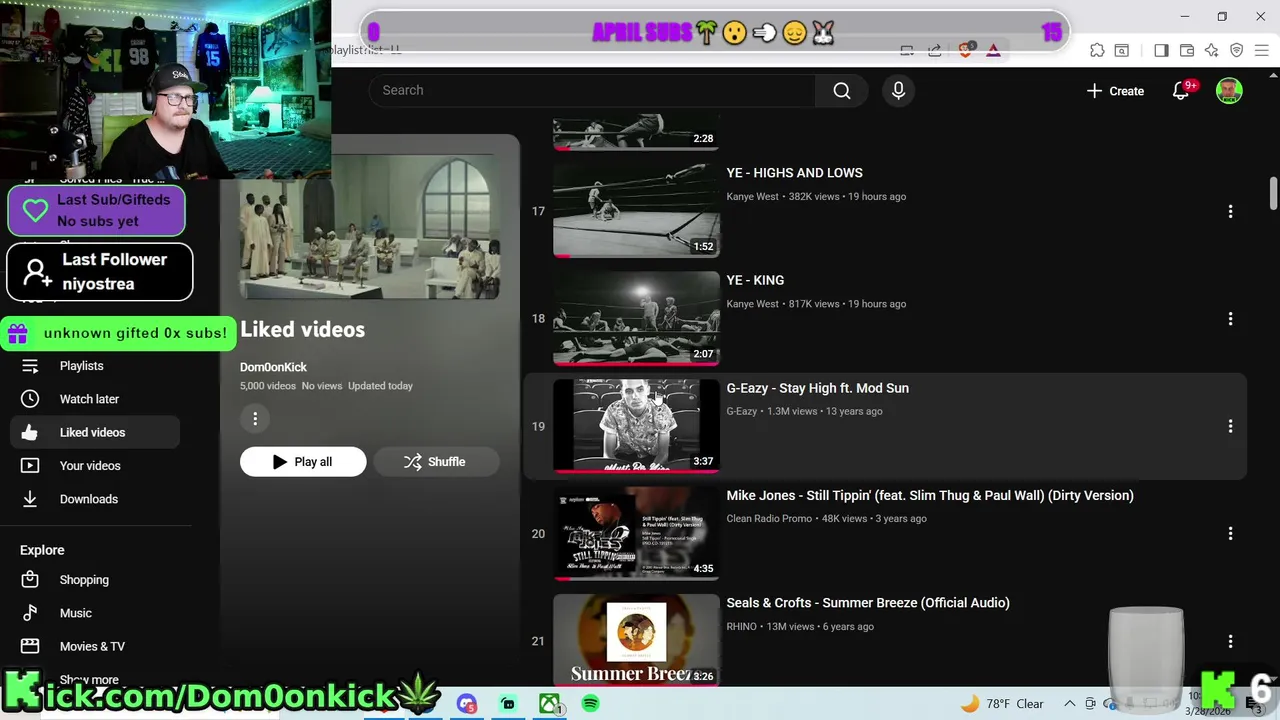Open the Brave Wallet icon

click(1187, 50)
